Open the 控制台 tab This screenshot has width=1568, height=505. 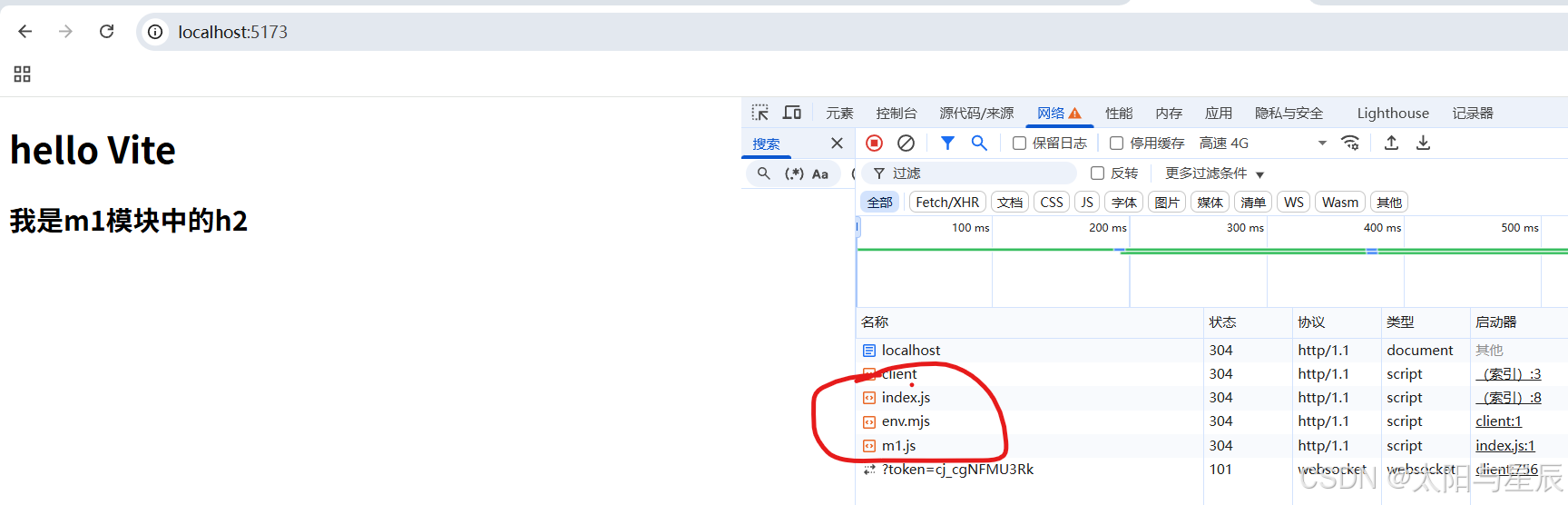pyautogui.click(x=897, y=114)
